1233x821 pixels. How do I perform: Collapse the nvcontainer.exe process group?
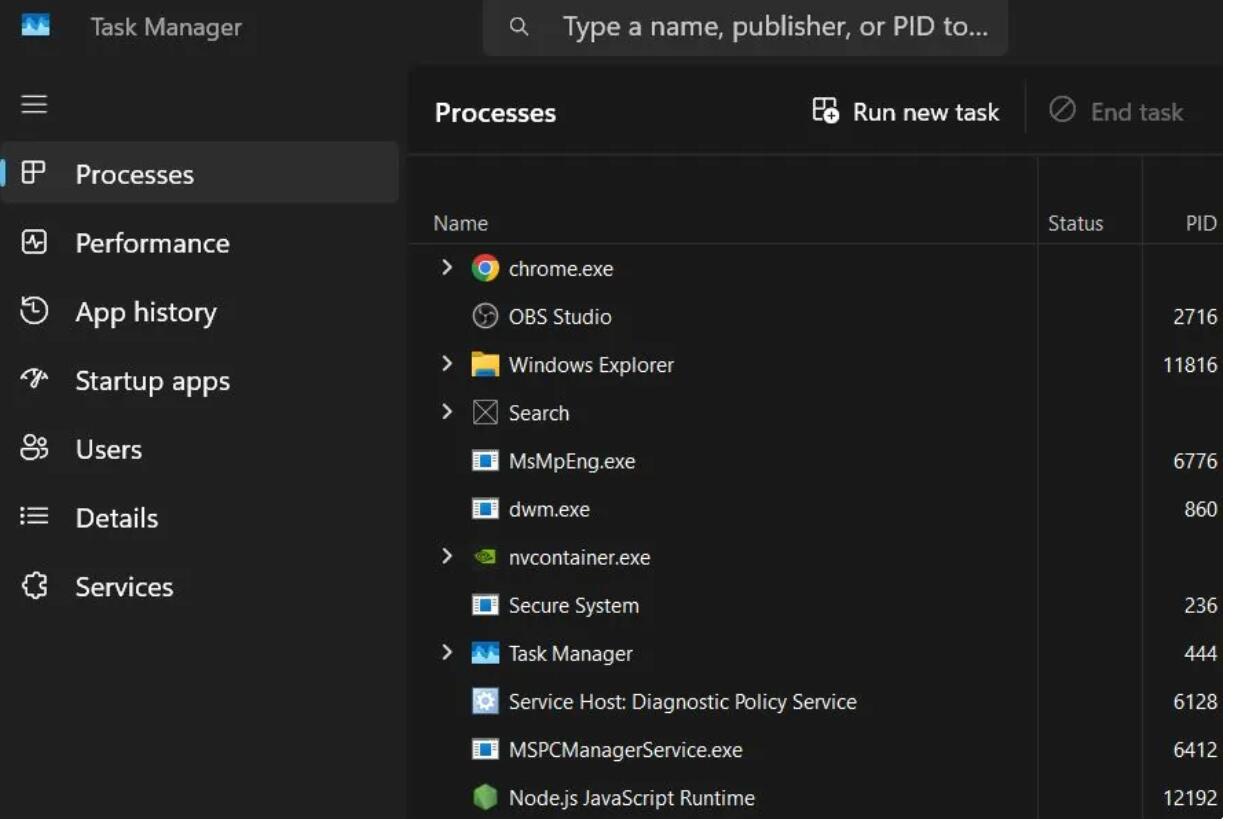447,557
